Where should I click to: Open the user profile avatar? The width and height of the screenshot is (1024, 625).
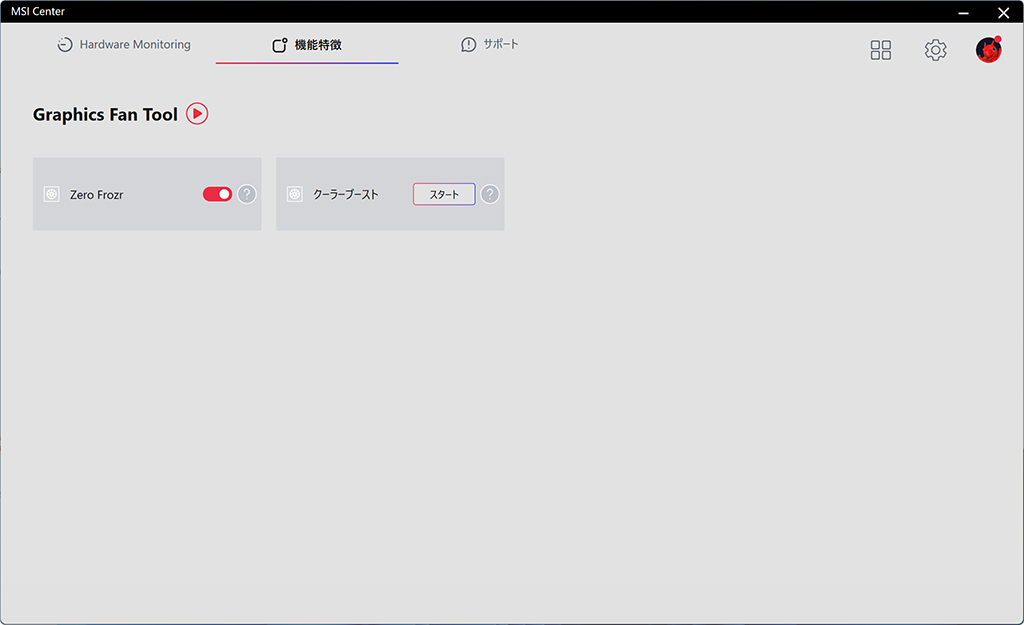(x=989, y=50)
